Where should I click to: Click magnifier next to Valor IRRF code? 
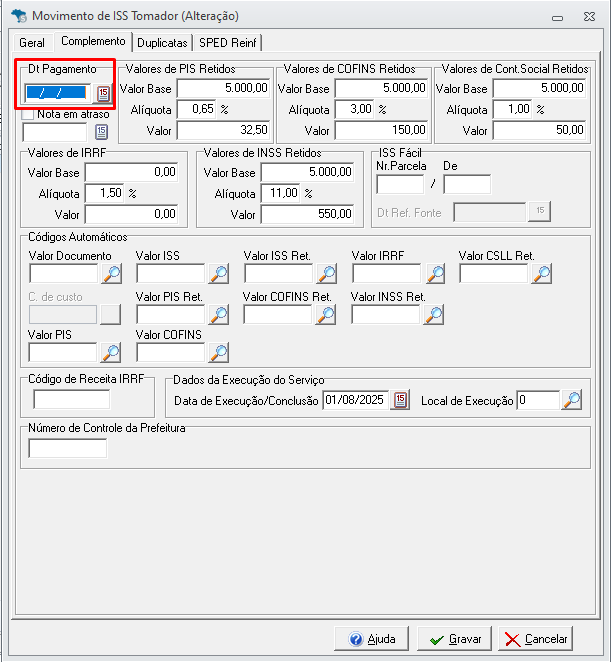(435, 274)
